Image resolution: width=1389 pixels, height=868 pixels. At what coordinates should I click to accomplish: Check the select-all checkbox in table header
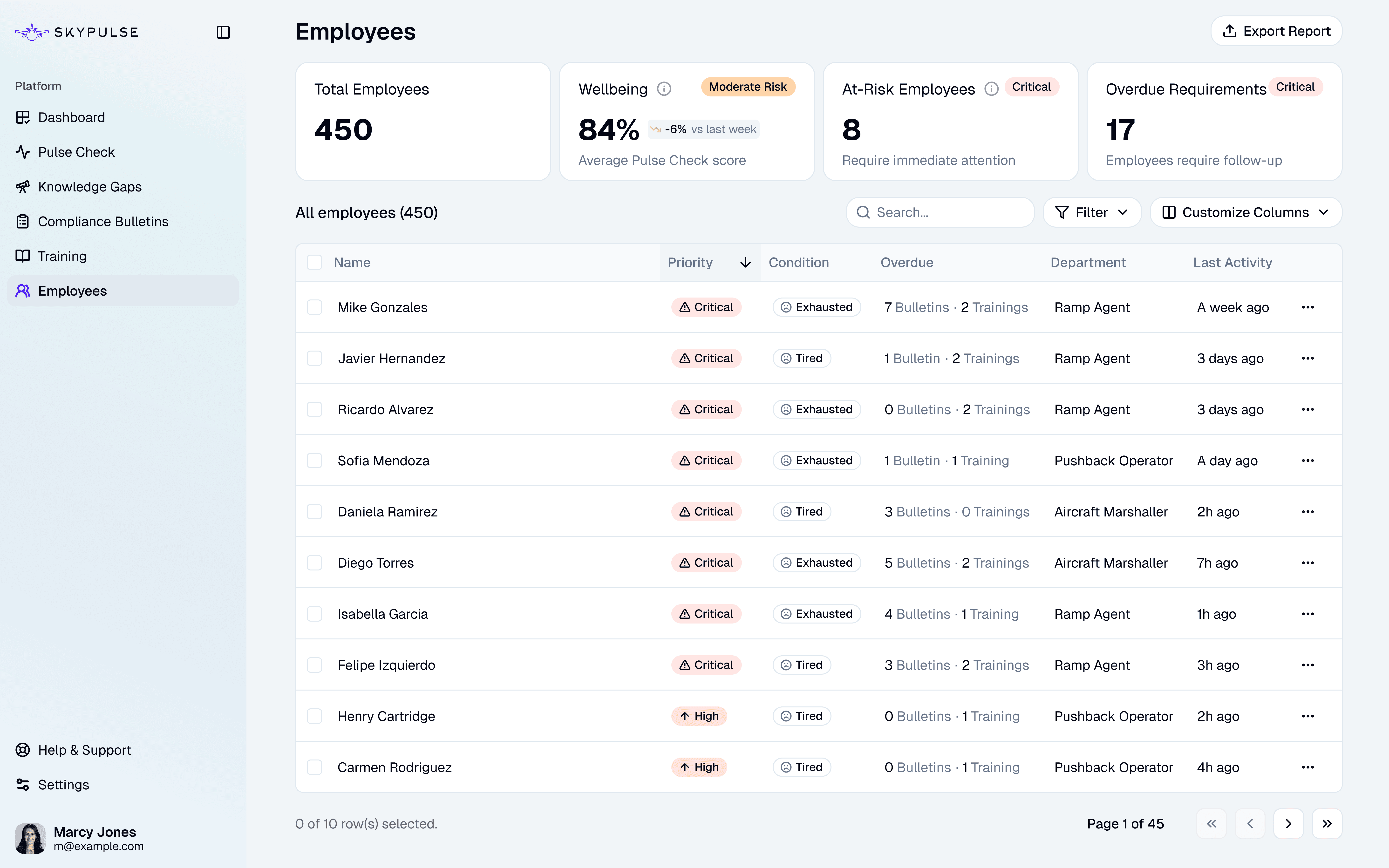point(314,262)
